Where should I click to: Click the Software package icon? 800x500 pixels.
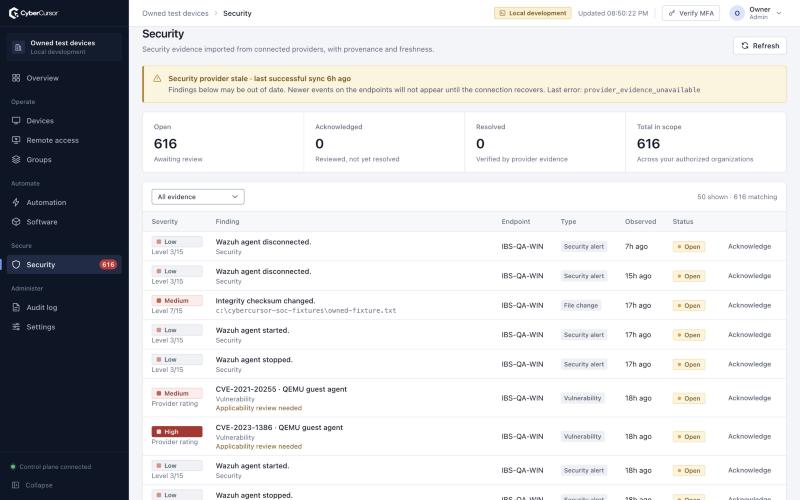pyautogui.click(x=16, y=222)
